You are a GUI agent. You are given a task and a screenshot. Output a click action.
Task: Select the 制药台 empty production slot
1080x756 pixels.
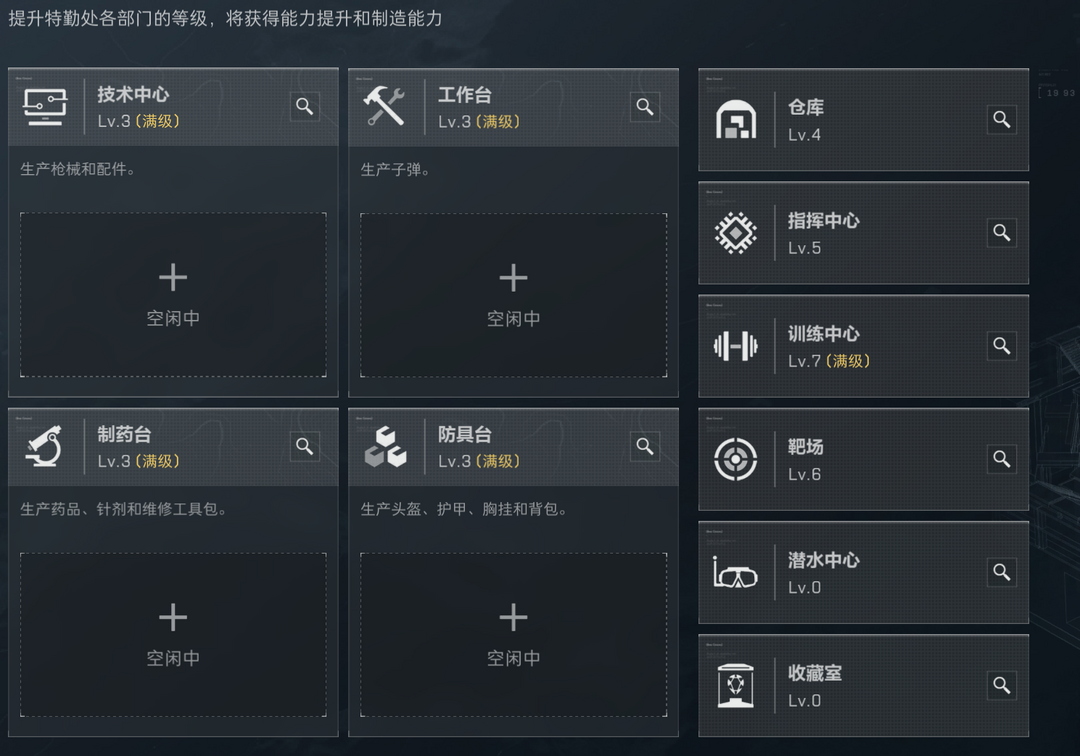pyautogui.click(x=173, y=635)
